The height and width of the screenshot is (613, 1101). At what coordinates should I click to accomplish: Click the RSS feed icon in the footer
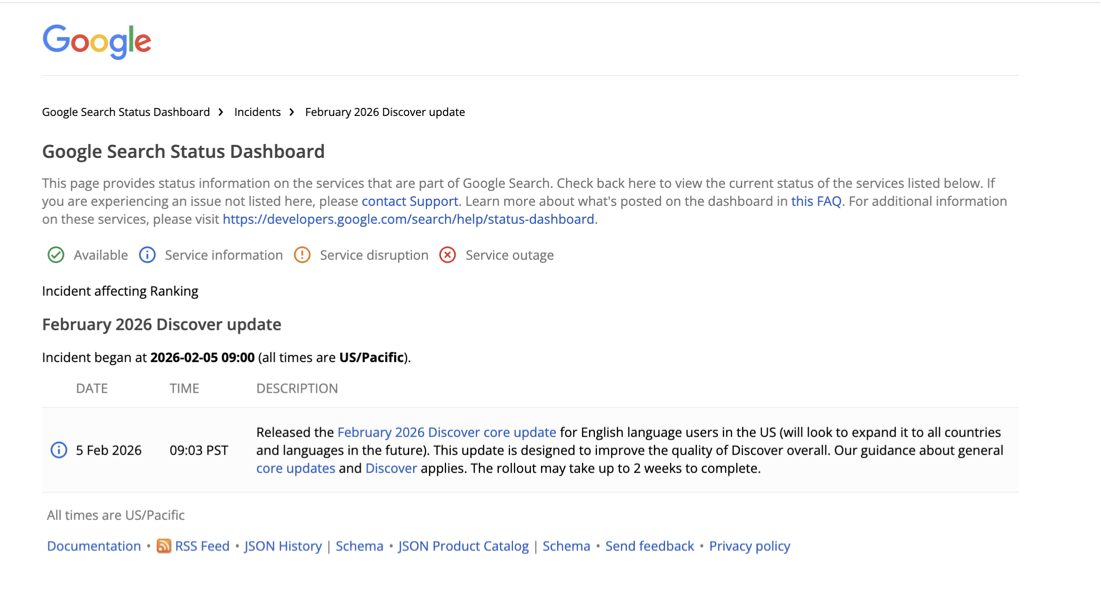click(163, 546)
